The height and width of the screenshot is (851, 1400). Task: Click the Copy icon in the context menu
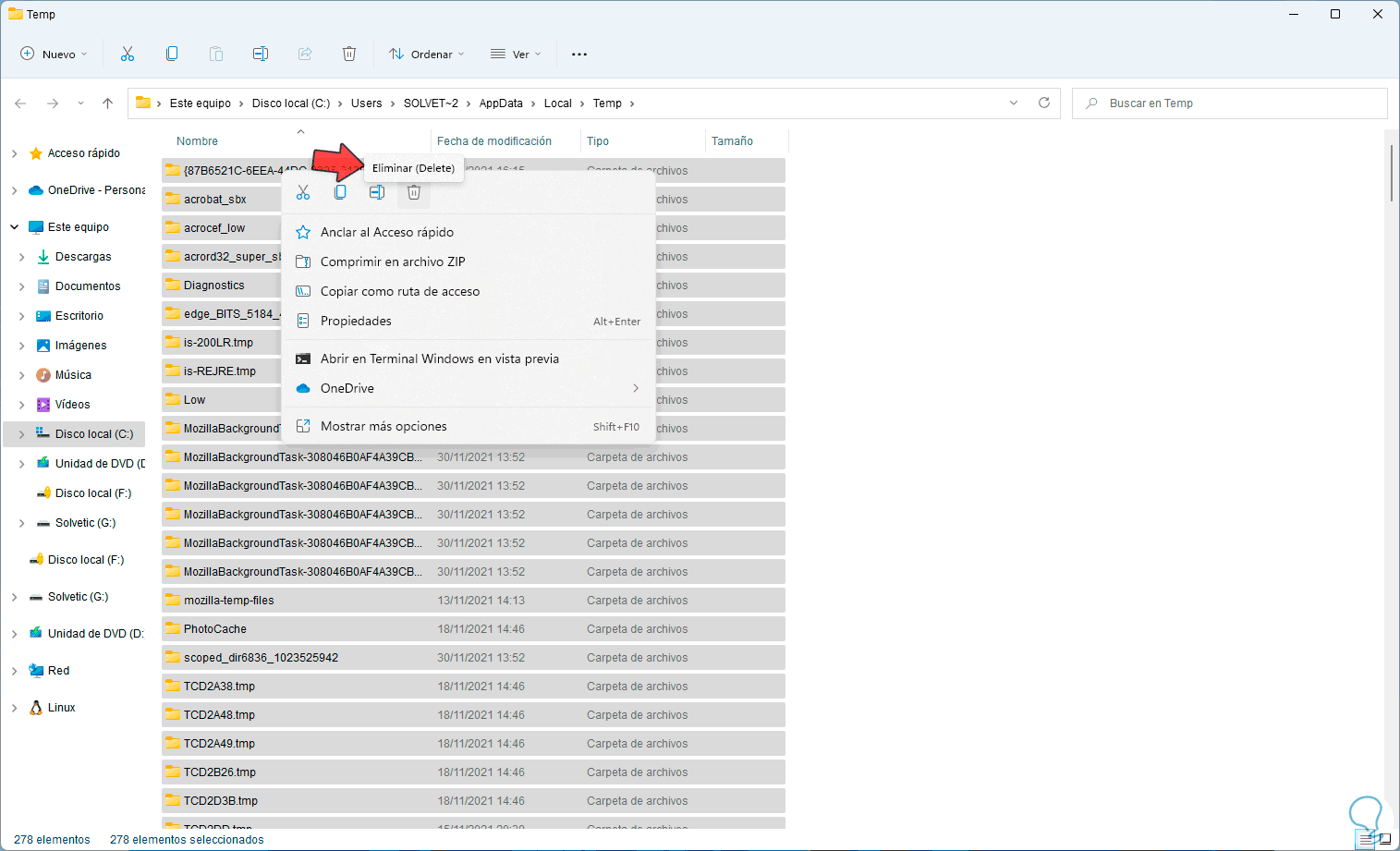340,192
